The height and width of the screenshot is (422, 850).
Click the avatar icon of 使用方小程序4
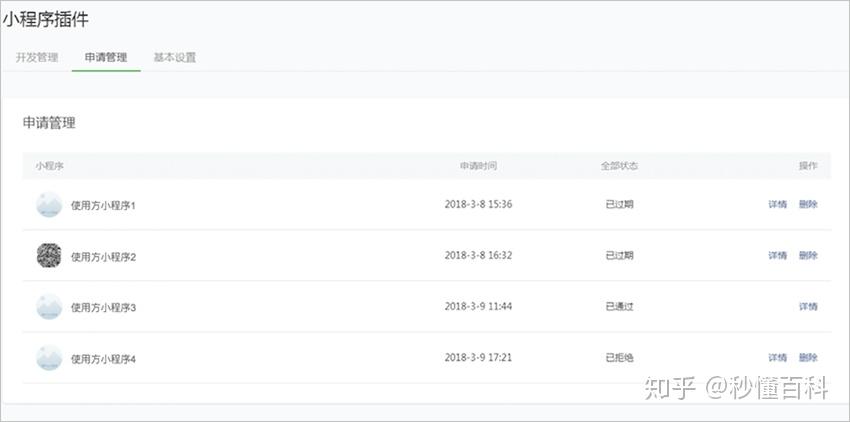tap(49, 358)
